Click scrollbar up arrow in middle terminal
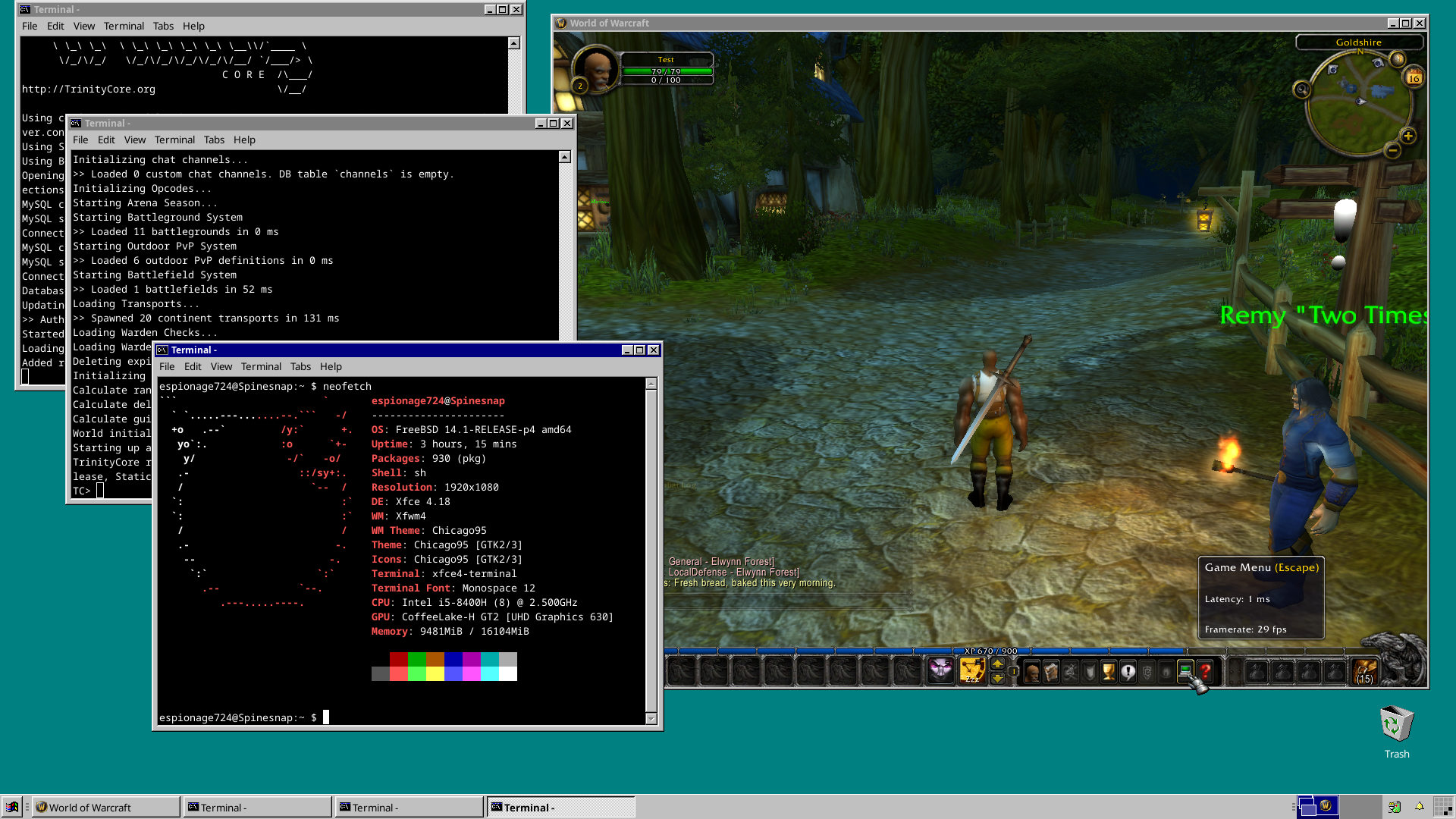 tap(565, 157)
